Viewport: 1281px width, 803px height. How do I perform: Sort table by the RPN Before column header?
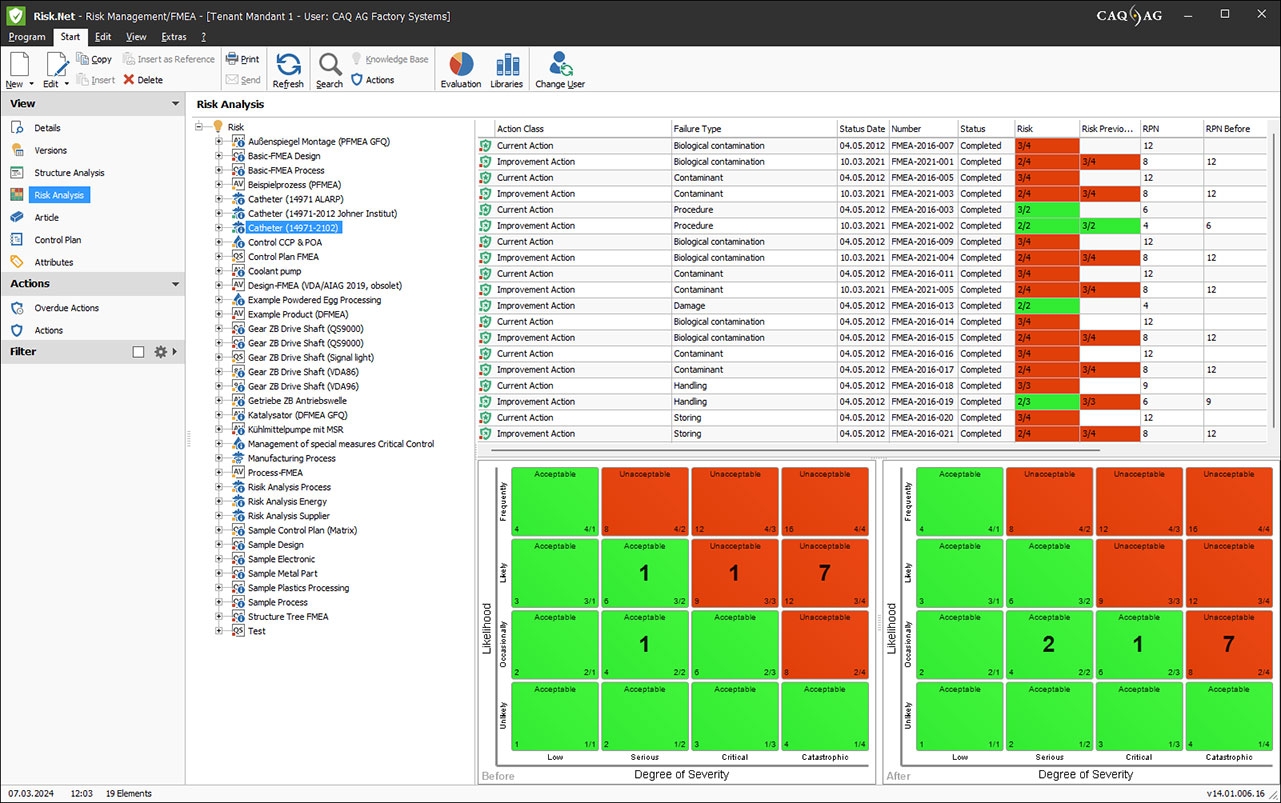click(x=1234, y=129)
